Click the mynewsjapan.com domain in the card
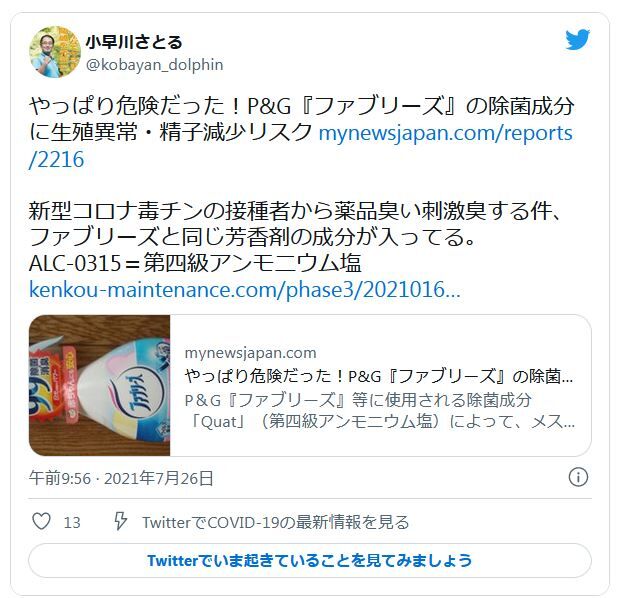The height and width of the screenshot is (598, 620). click(250, 353)
